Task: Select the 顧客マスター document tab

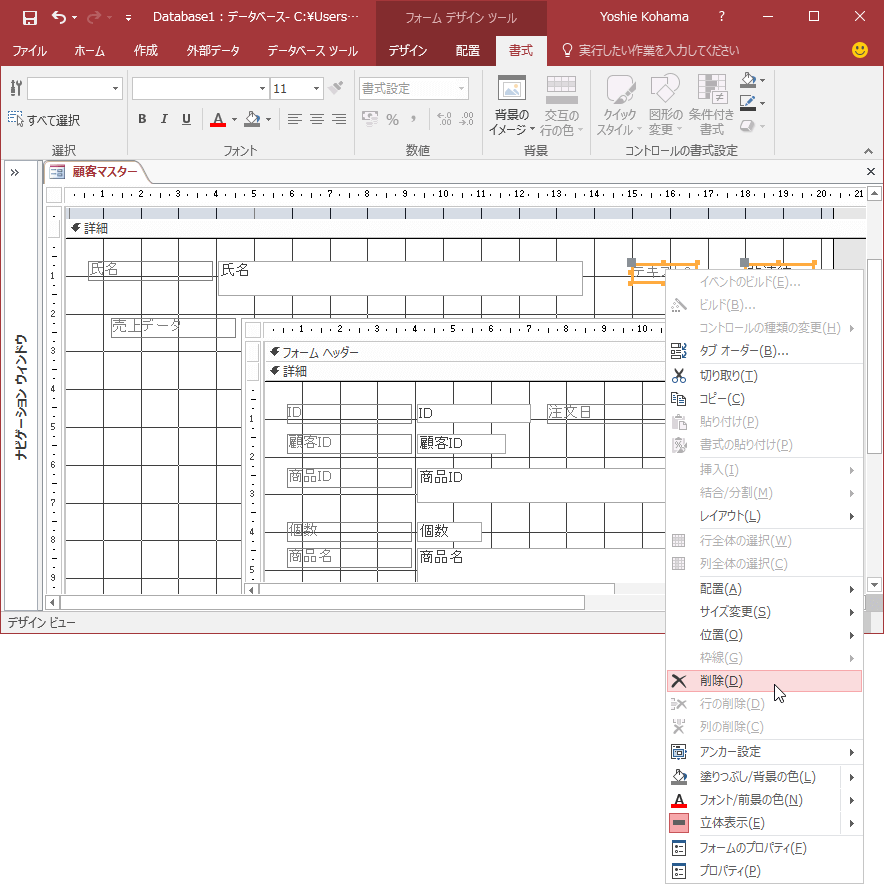Action: pyautogui.click(x=96, y=172)
